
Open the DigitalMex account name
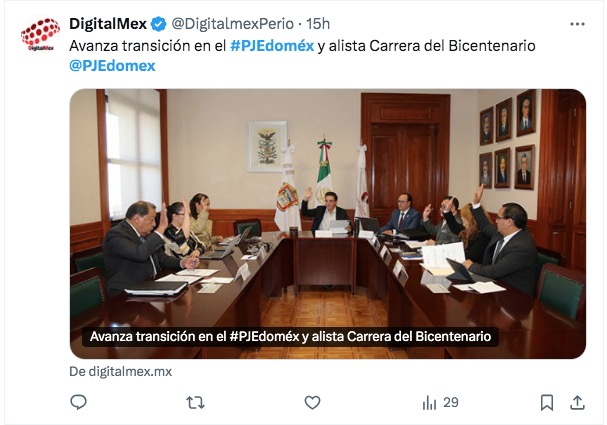[x=108, y=24]
